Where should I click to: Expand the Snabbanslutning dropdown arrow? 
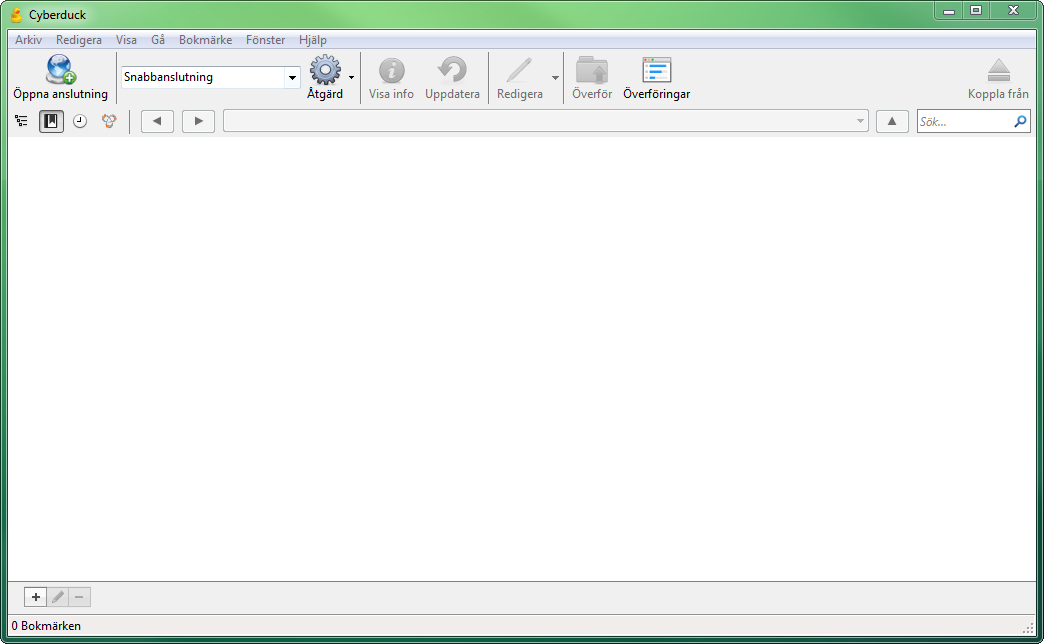tap(292, 77)
